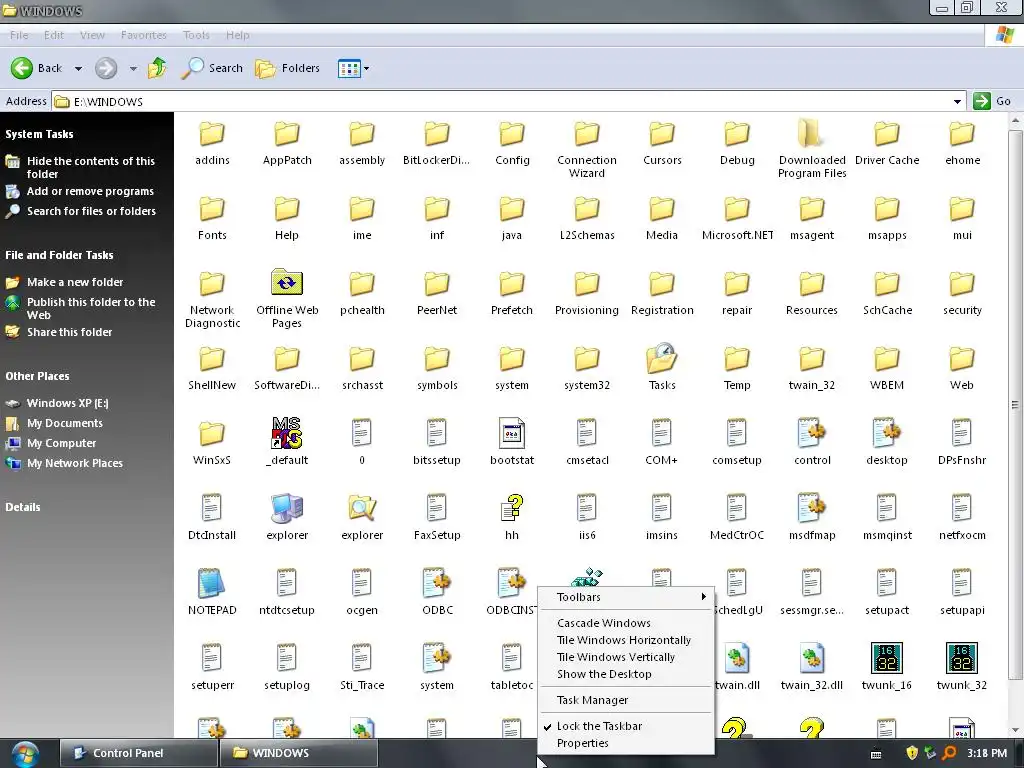Open My Documents in Other Places
1024x768 pixels.
click(65, 423)
